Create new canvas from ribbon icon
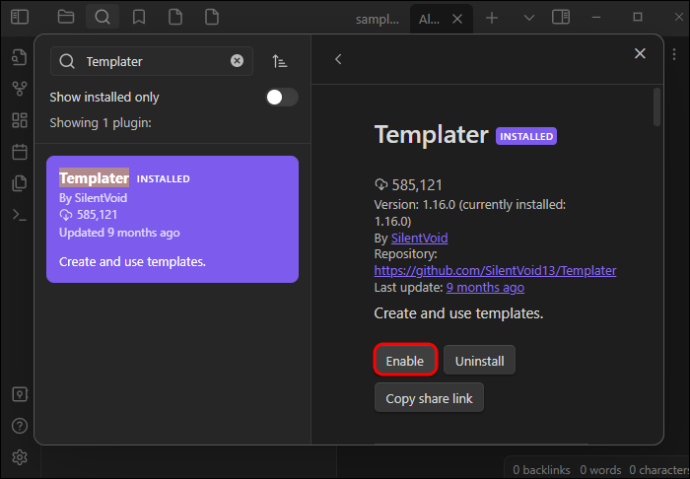 pos(19,120)
